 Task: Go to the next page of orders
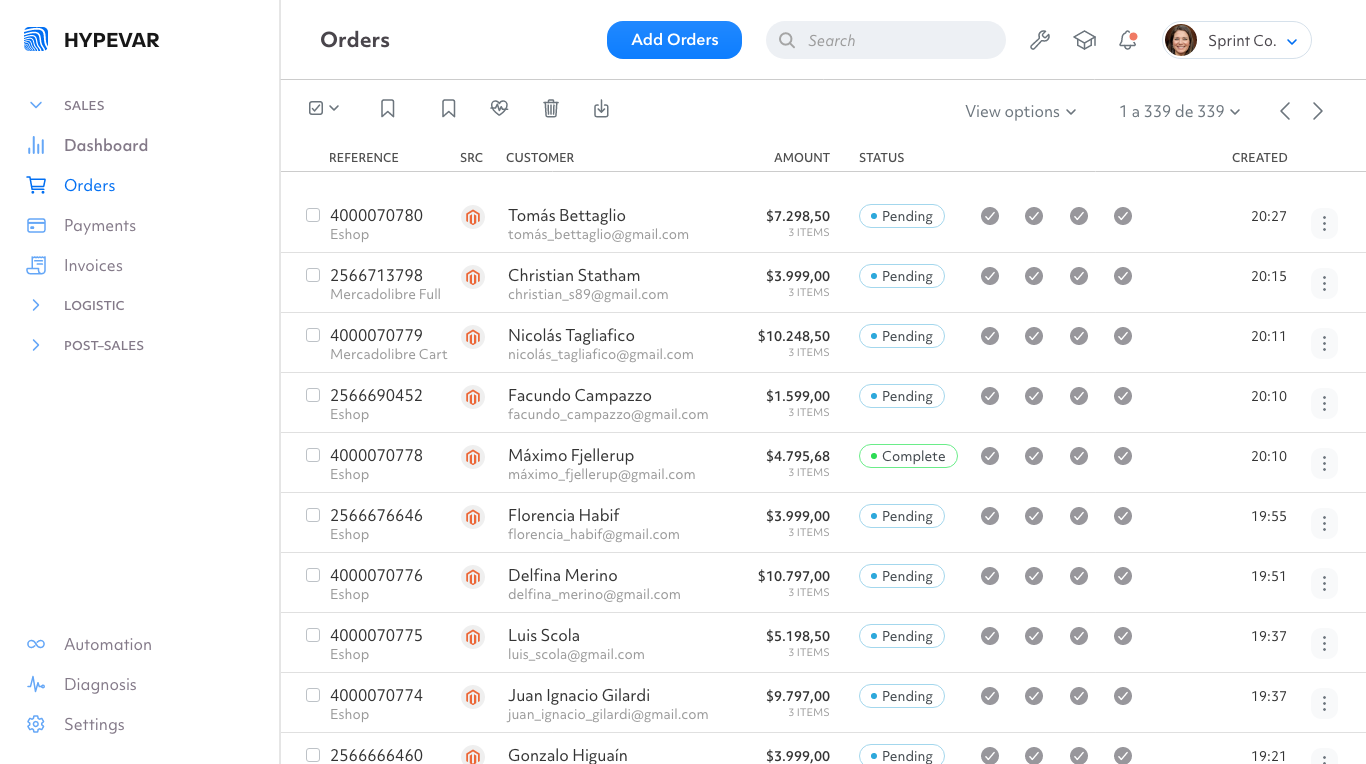pyautogui.click(x=1318, y=111)
